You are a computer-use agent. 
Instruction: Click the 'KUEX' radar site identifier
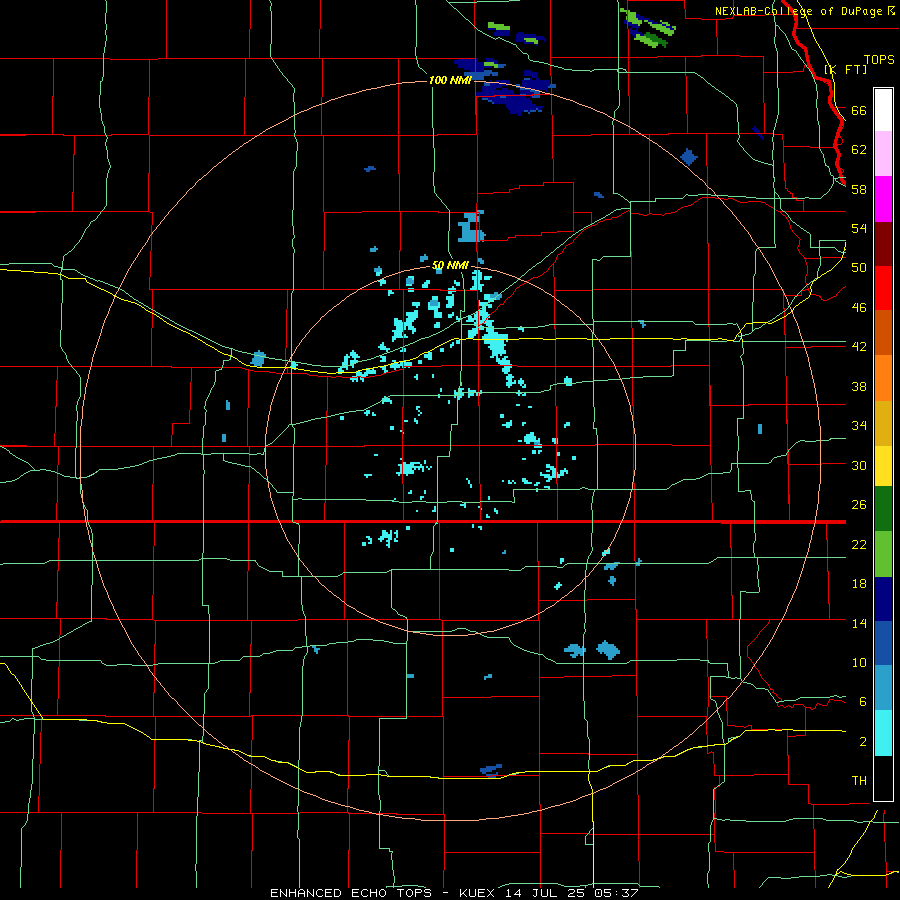479,893
